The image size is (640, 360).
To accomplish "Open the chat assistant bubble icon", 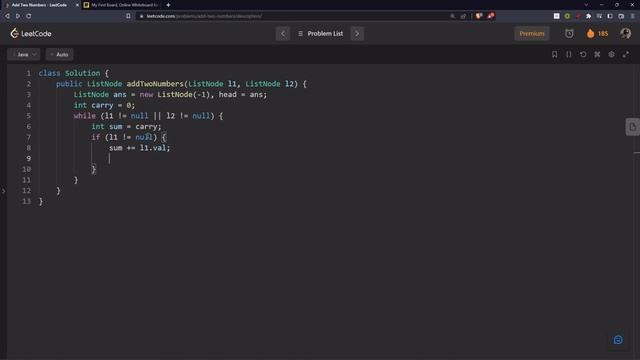I will [618, 340].
